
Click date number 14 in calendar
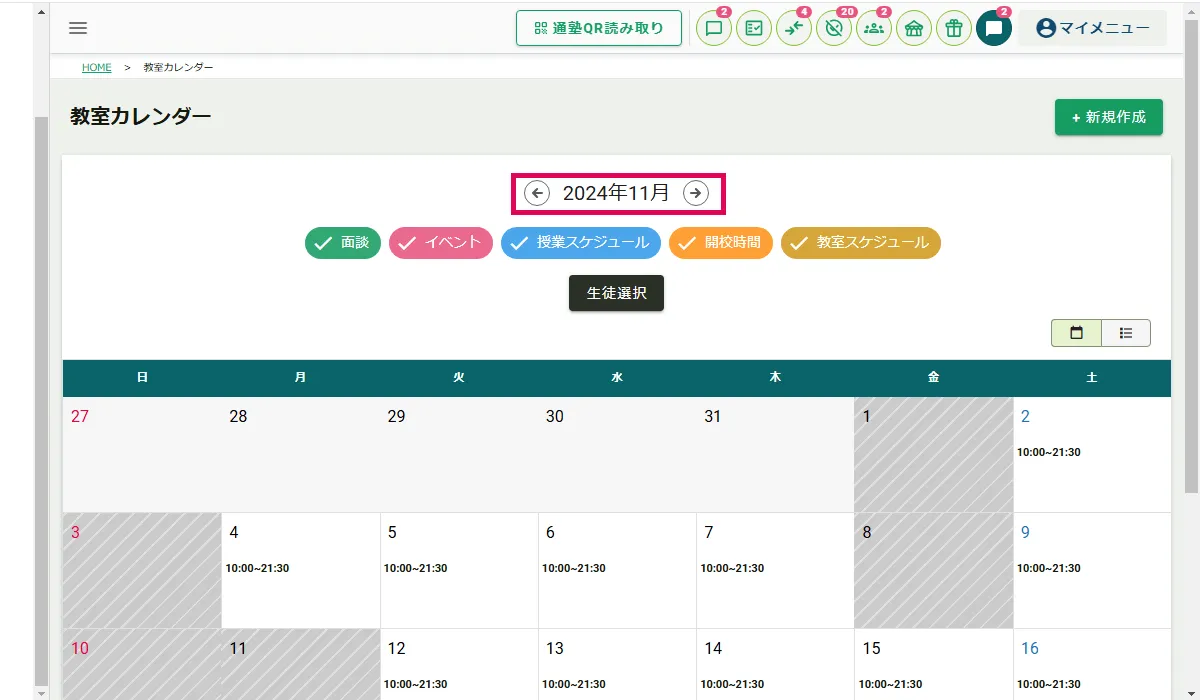click(x=713, y=648)
